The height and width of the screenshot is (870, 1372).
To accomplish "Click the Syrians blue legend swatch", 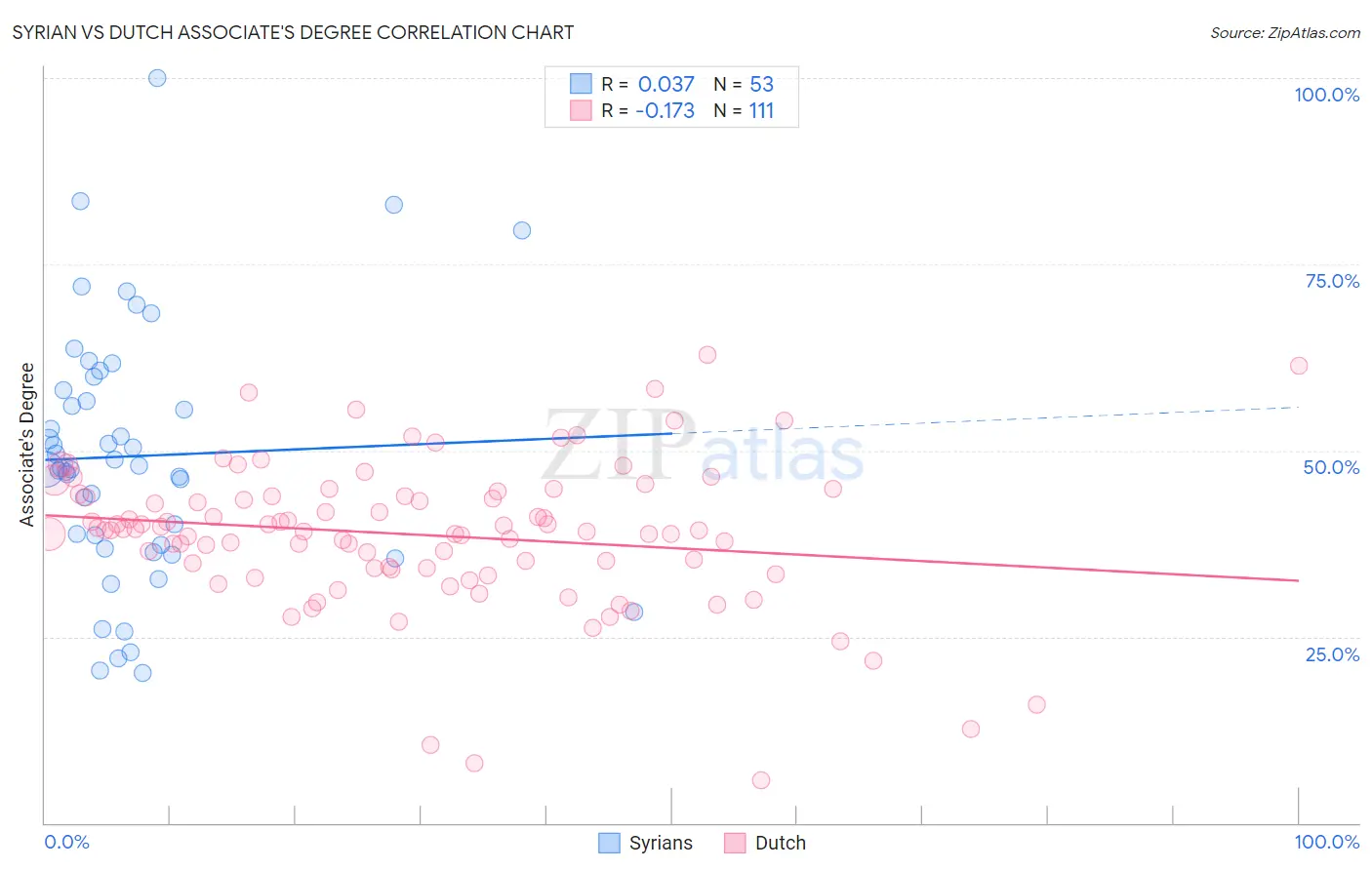I will (609, 843).
